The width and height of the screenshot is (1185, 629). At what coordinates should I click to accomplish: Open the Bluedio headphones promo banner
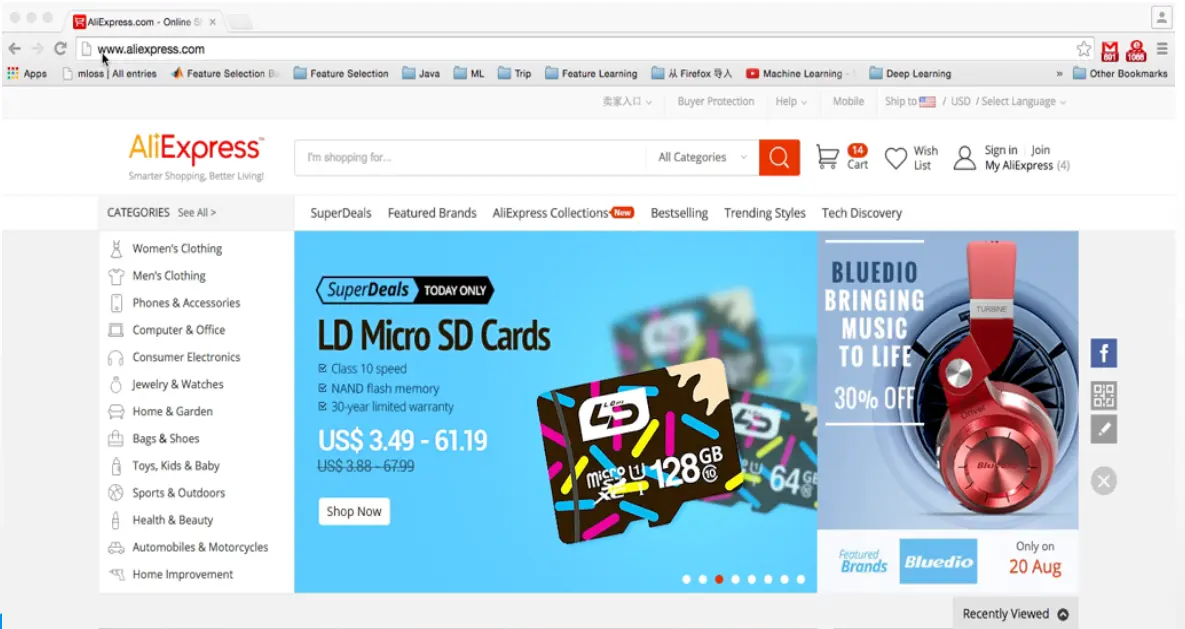[x=948, y=380]
